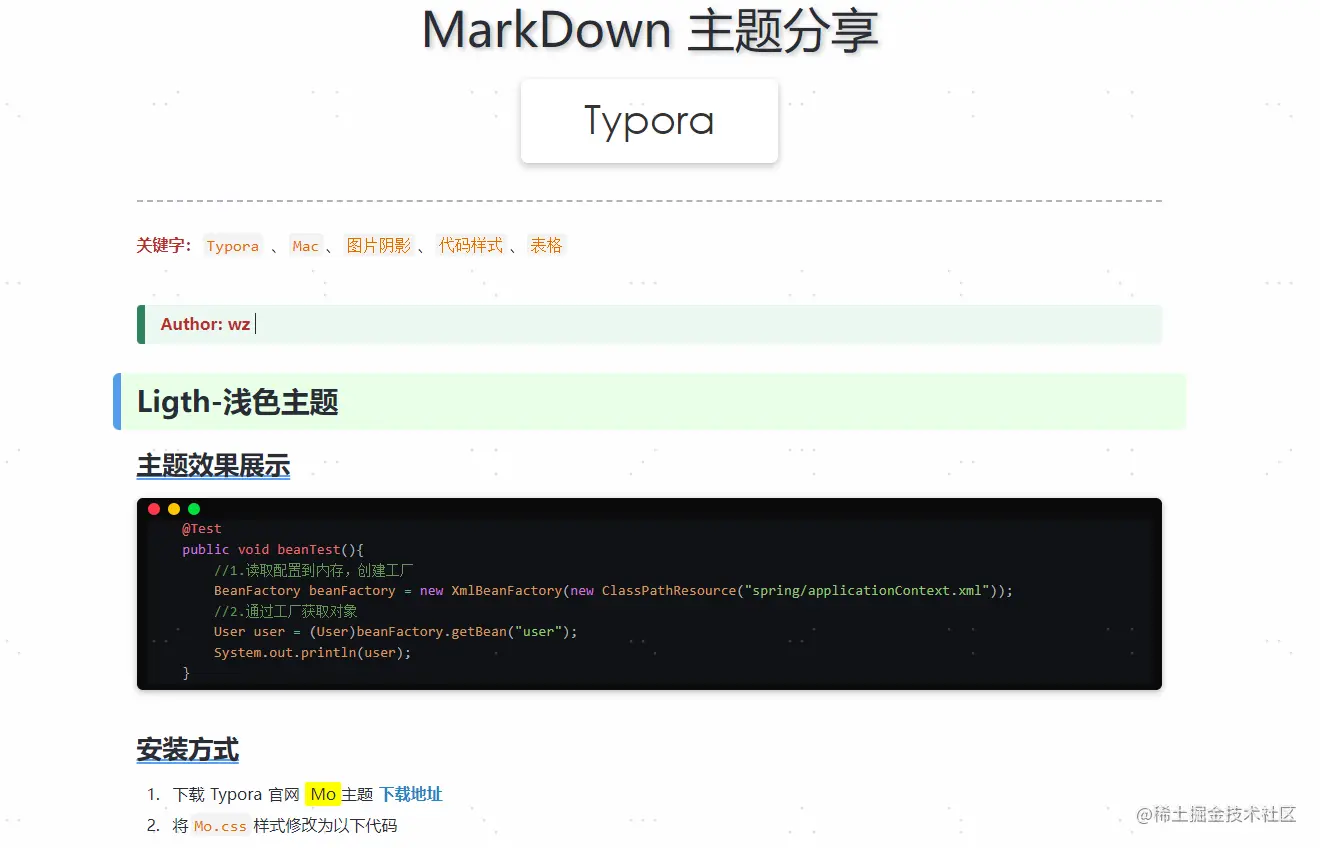Click the green dot on code block
1320x848 pixels.
[x=194, y=509]
